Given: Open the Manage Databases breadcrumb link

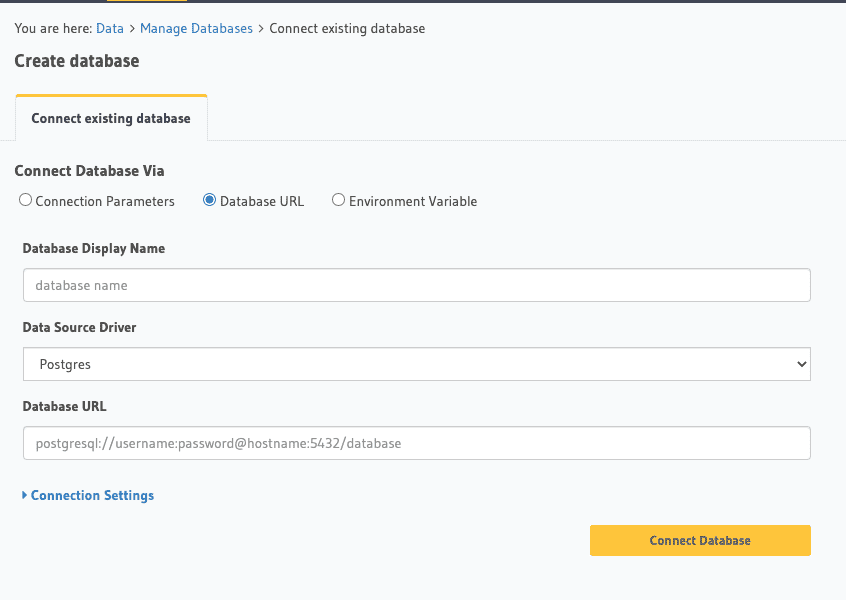Looking at the screenshot, I should [196, 28].
